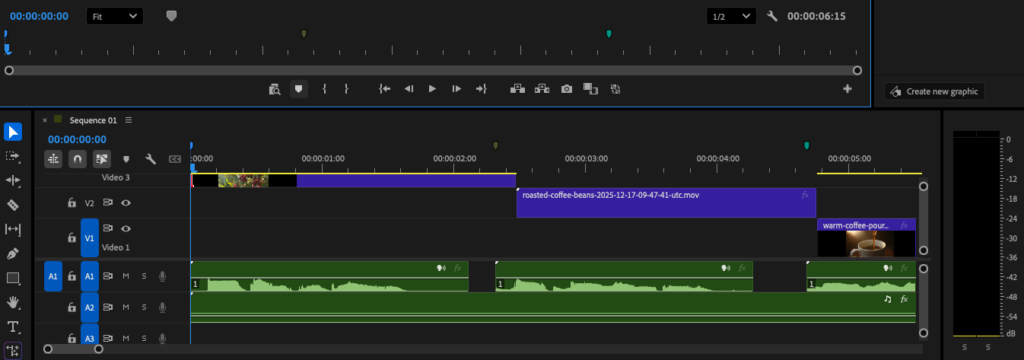Screen dimensions: 1024x360
Task: Lock the V2 track
Action: click(72, 203)
